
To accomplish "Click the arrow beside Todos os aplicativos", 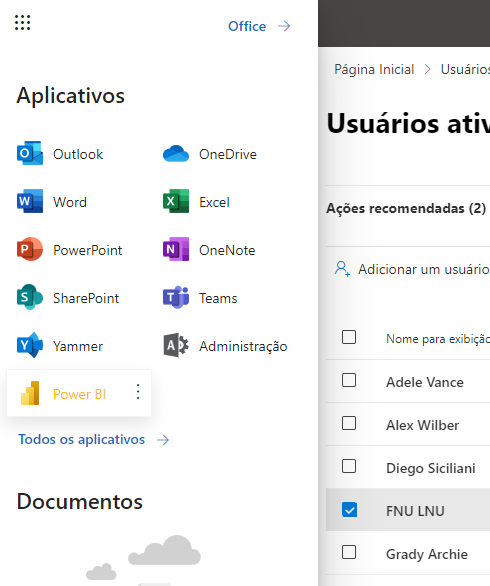I will tap(163, 440).
